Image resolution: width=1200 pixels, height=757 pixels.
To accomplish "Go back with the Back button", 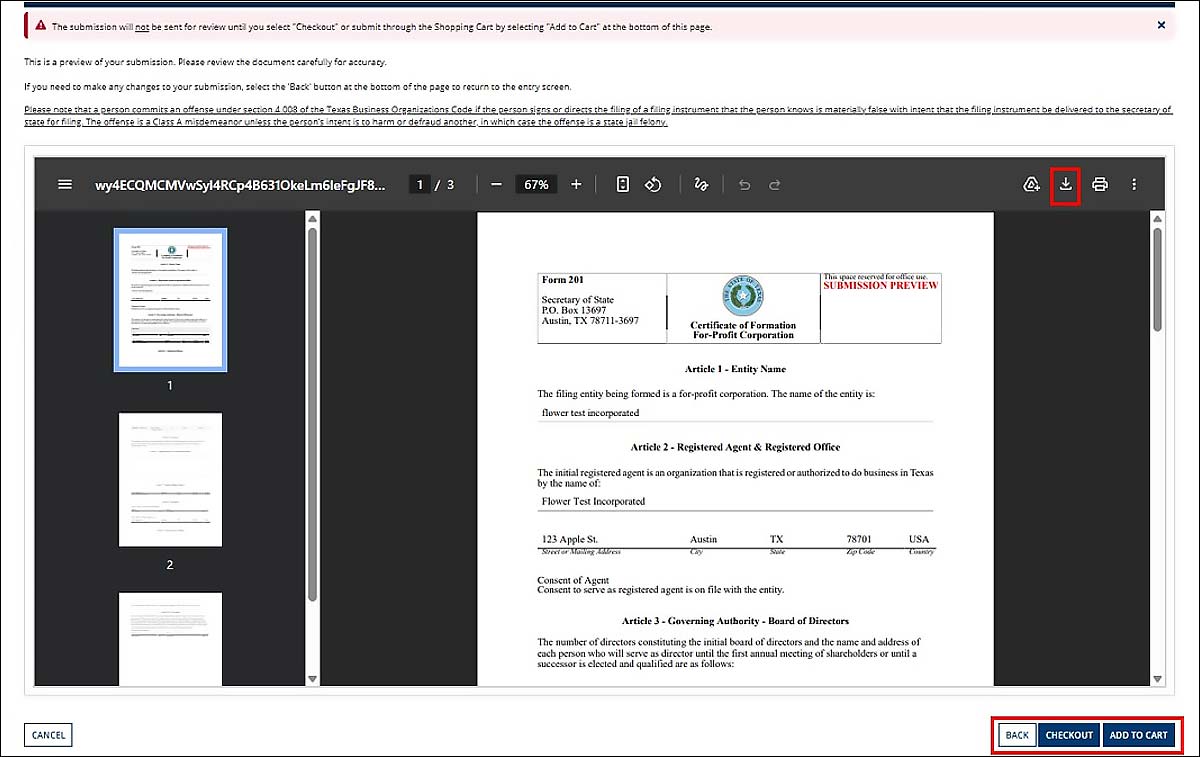I will pos(1017,735).
